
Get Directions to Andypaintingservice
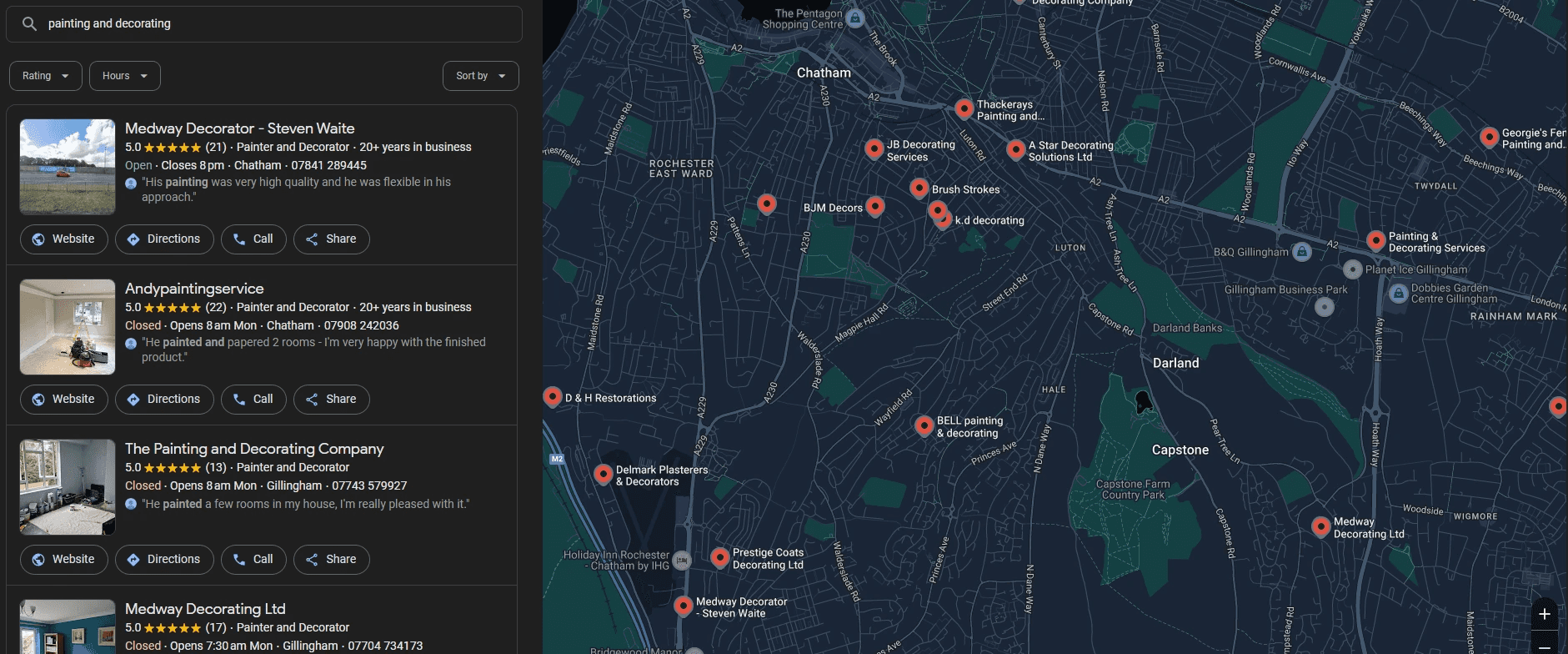[164, 400]
